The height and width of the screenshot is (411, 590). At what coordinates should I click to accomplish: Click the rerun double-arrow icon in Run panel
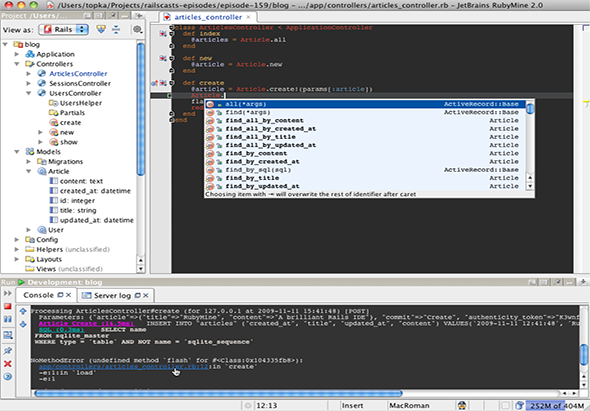[x=8, y=293]
